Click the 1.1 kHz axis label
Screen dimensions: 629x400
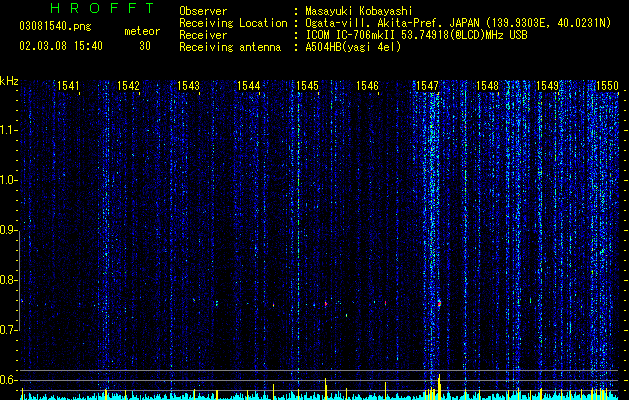[x=8, y=130]
